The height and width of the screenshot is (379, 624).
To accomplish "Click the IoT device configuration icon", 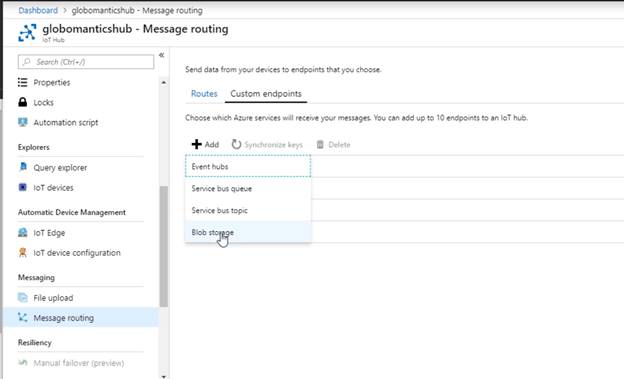I will [23, 252].
